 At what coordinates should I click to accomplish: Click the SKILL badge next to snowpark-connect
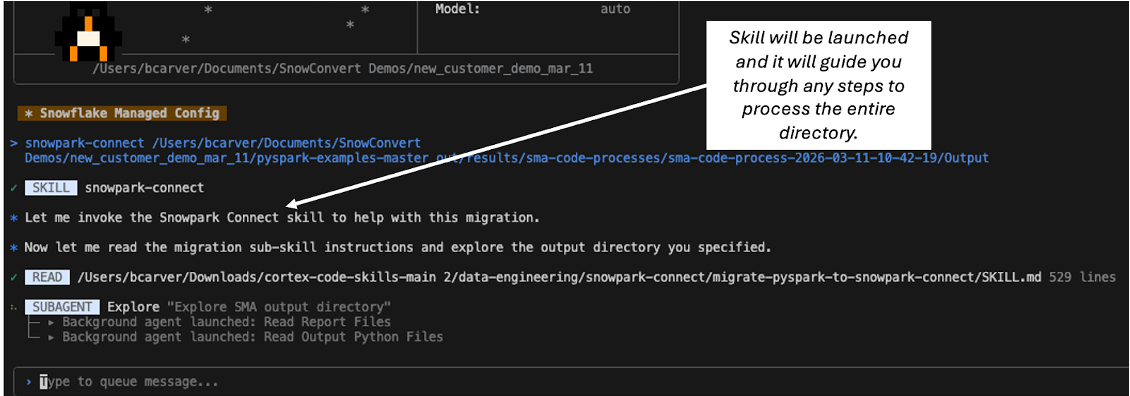point(50,188)
